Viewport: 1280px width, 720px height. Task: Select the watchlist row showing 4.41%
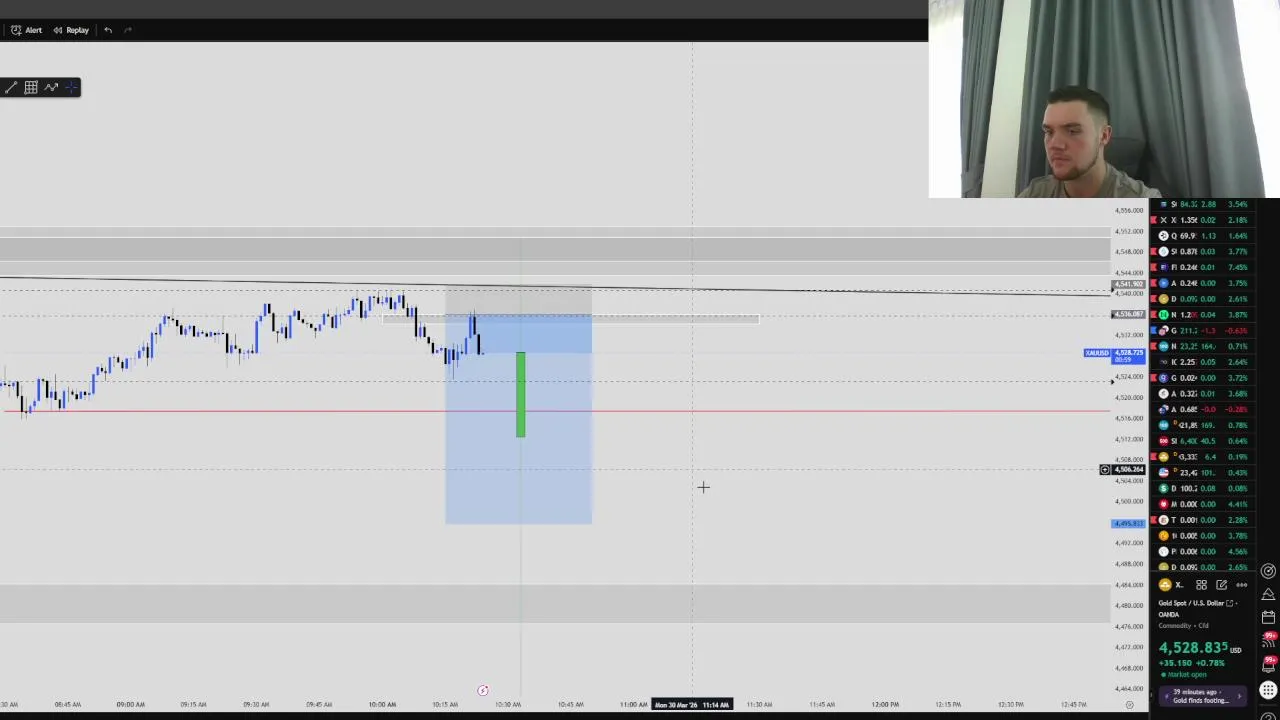click(x=1203, y=504)
